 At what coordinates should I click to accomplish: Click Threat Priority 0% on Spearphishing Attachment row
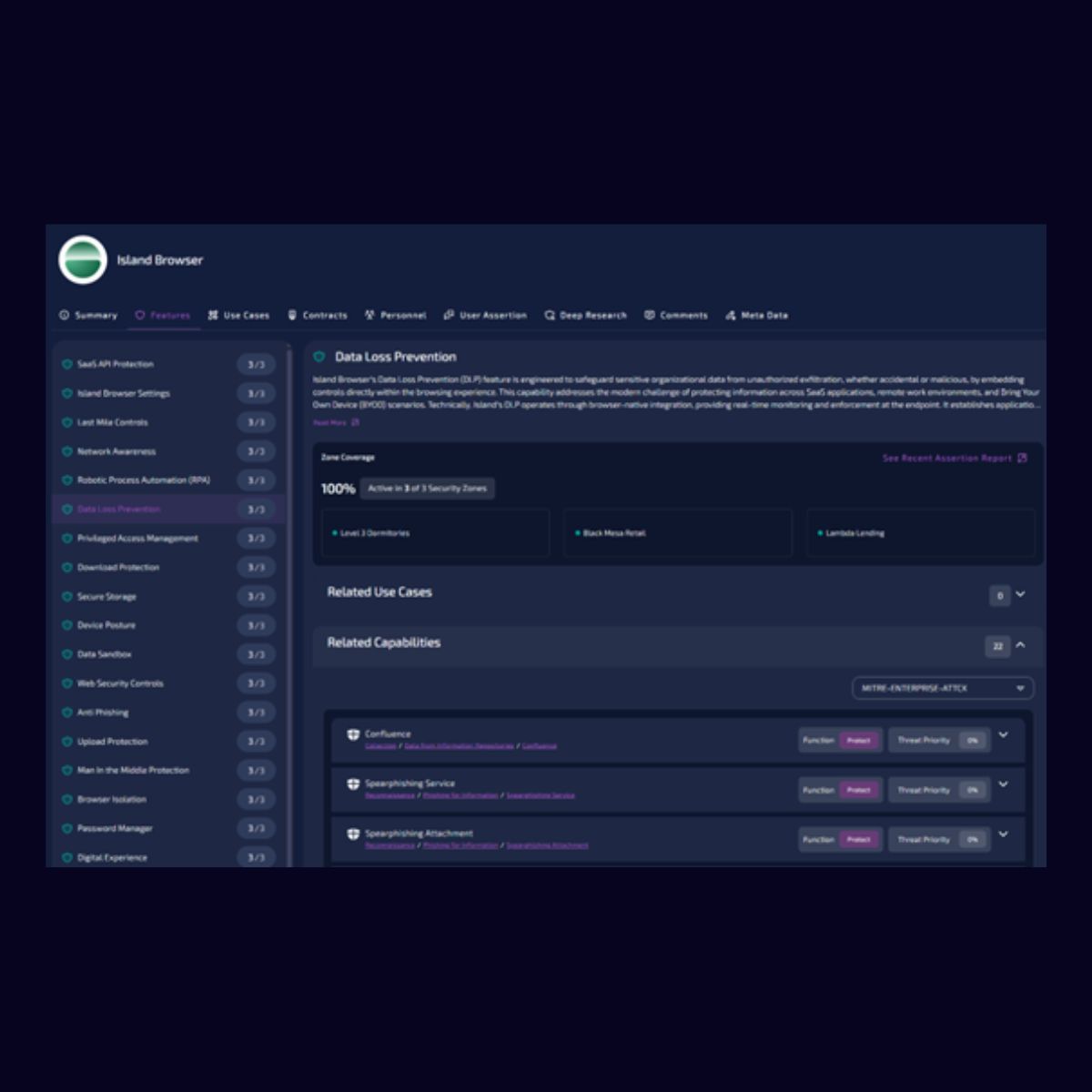pyautogui.click(x=940, y=839)
